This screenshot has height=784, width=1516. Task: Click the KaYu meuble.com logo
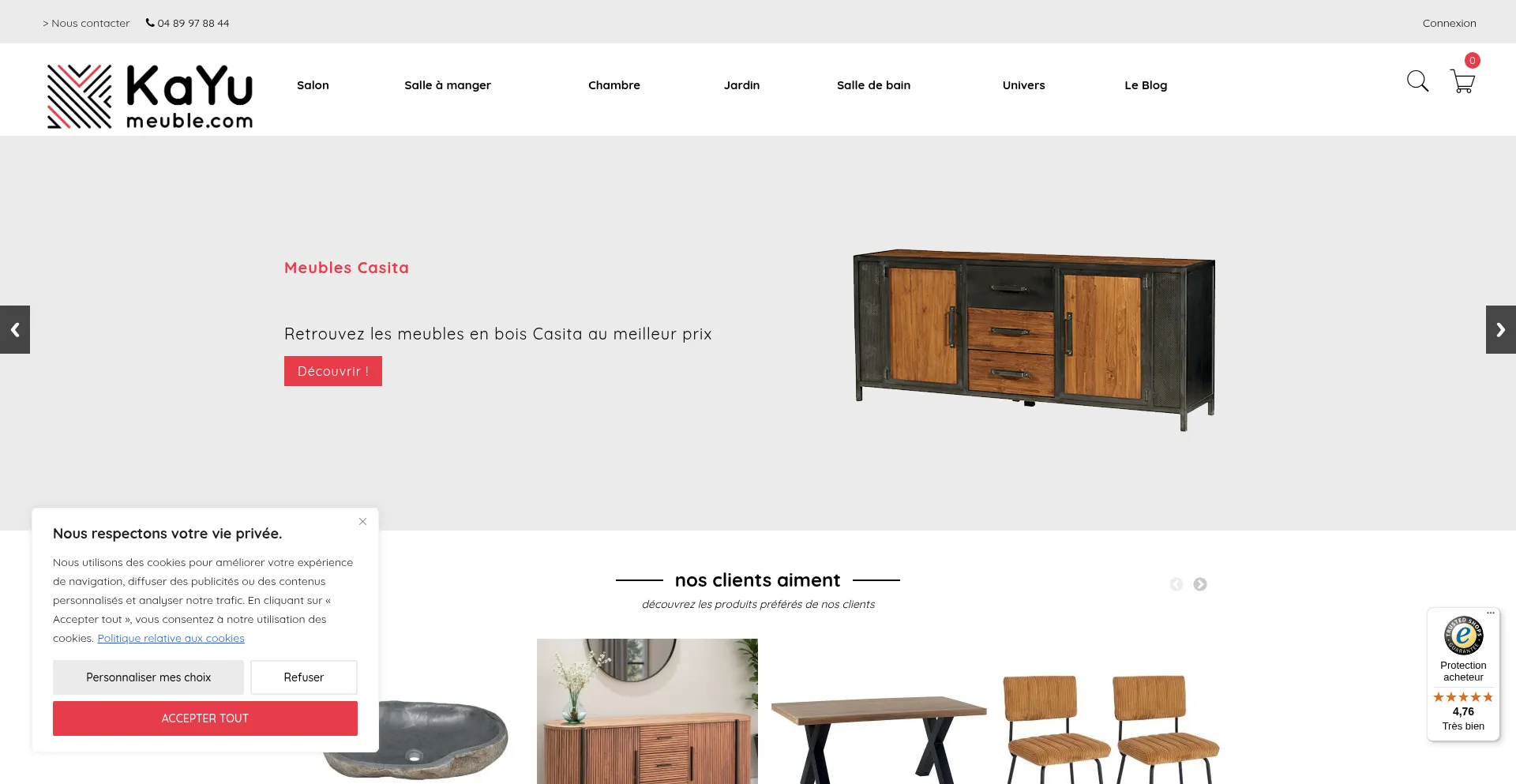coord(150,96)
